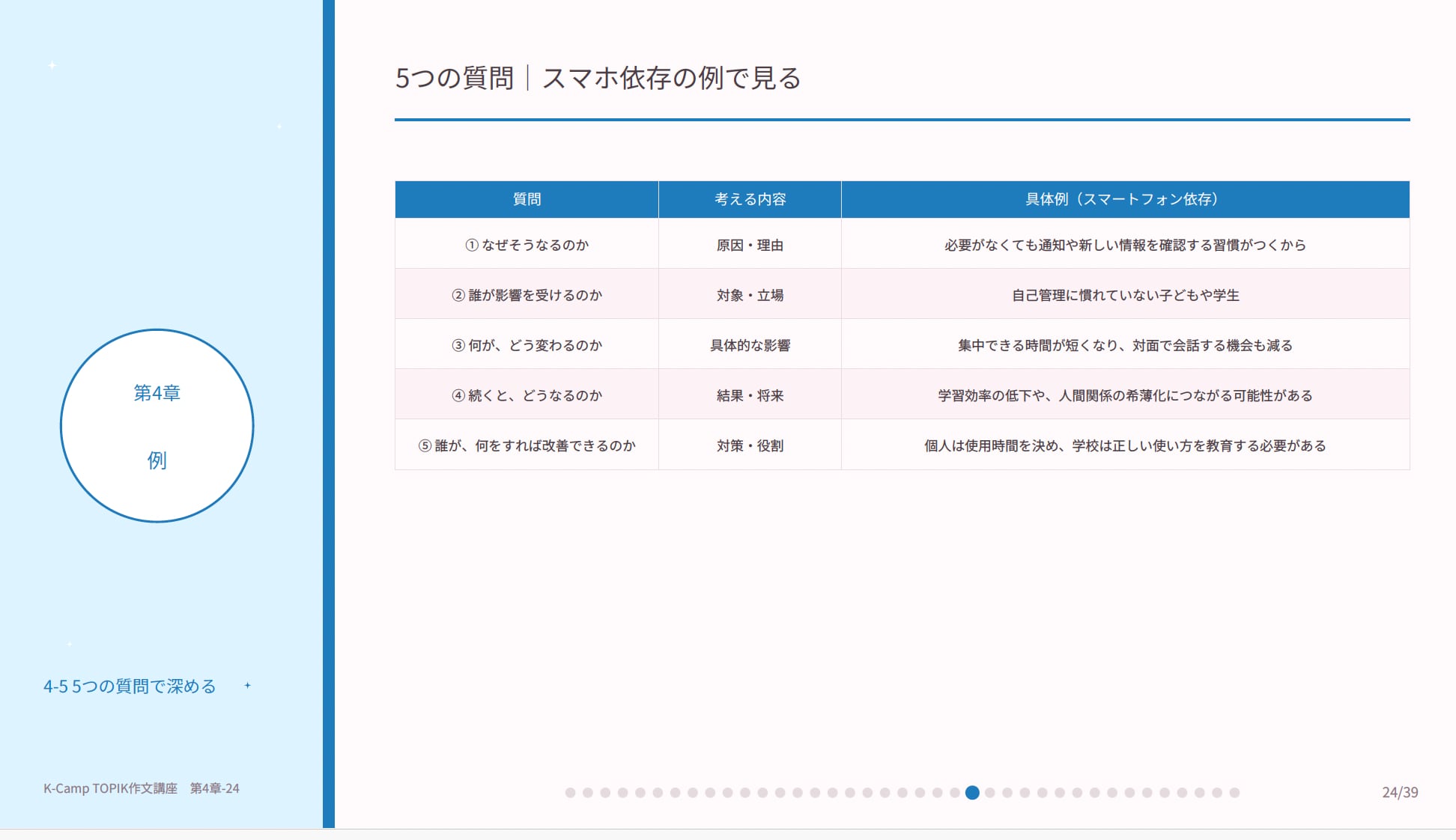Select example text 必要がなくても通知や新しい情報を確認する習慣がつくから
Screen dimensions: 1456x840
pos(1125,245)
